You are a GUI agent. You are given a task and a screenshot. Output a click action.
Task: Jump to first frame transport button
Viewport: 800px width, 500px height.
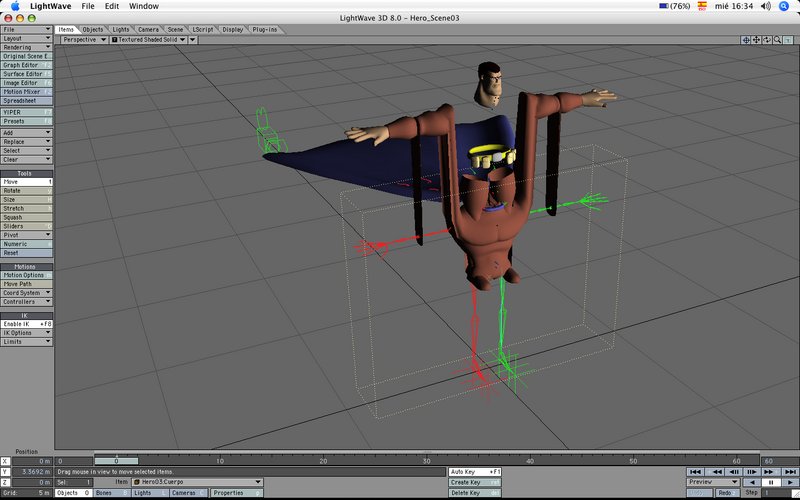(x=695, y=472)
